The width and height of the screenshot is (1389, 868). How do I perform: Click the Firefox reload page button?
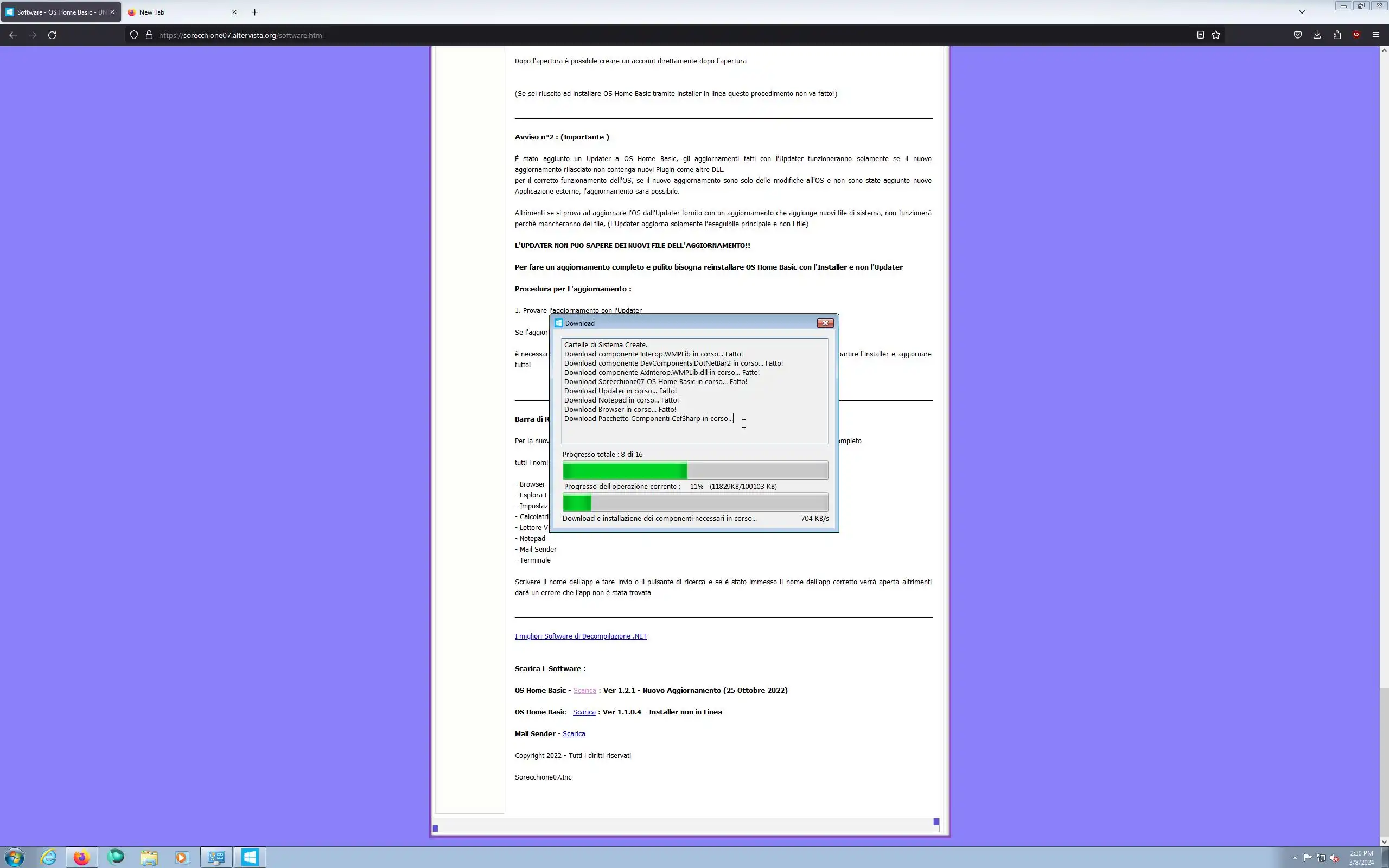coord(52,35)
